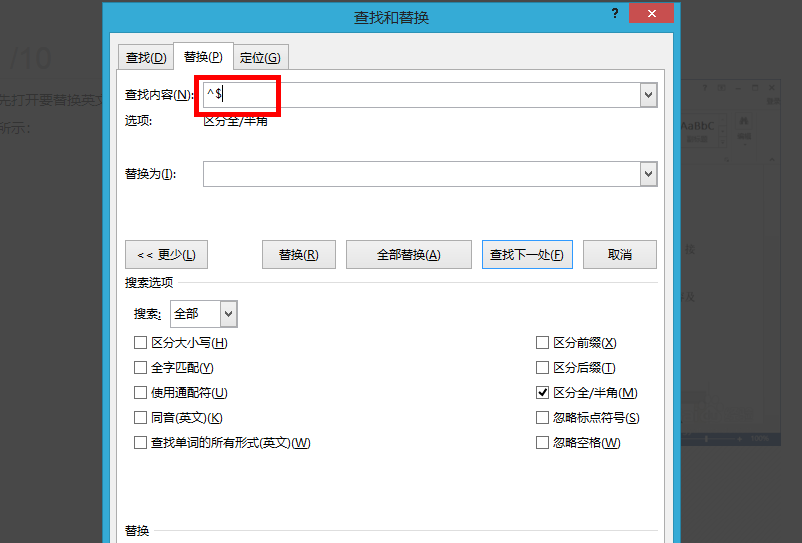Expand the 替换为 dropdown arrow
Screen dimensions: 802x543
649,174
